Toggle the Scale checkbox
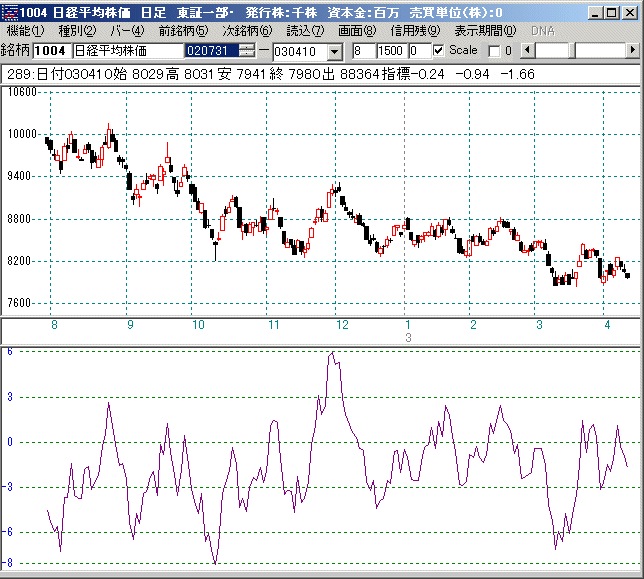The width and height of the screenshot is (644, 579). 439,50
